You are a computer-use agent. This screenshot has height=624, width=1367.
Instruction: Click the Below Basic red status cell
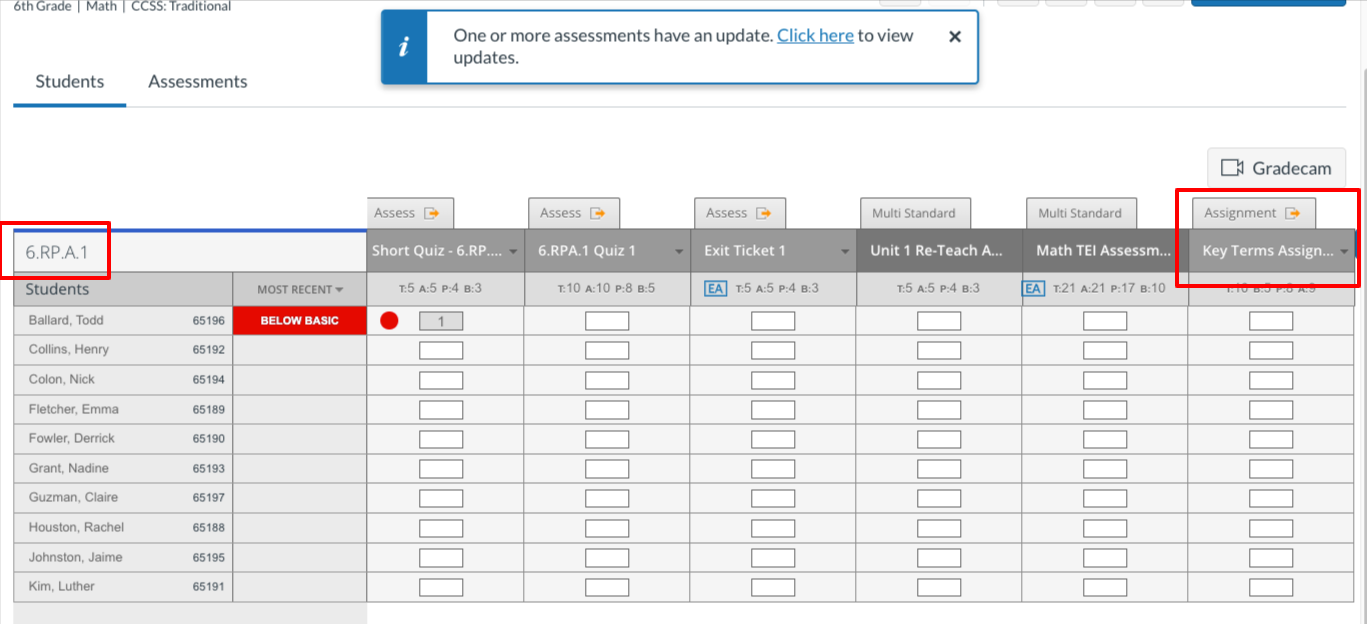tap(300, 321)
